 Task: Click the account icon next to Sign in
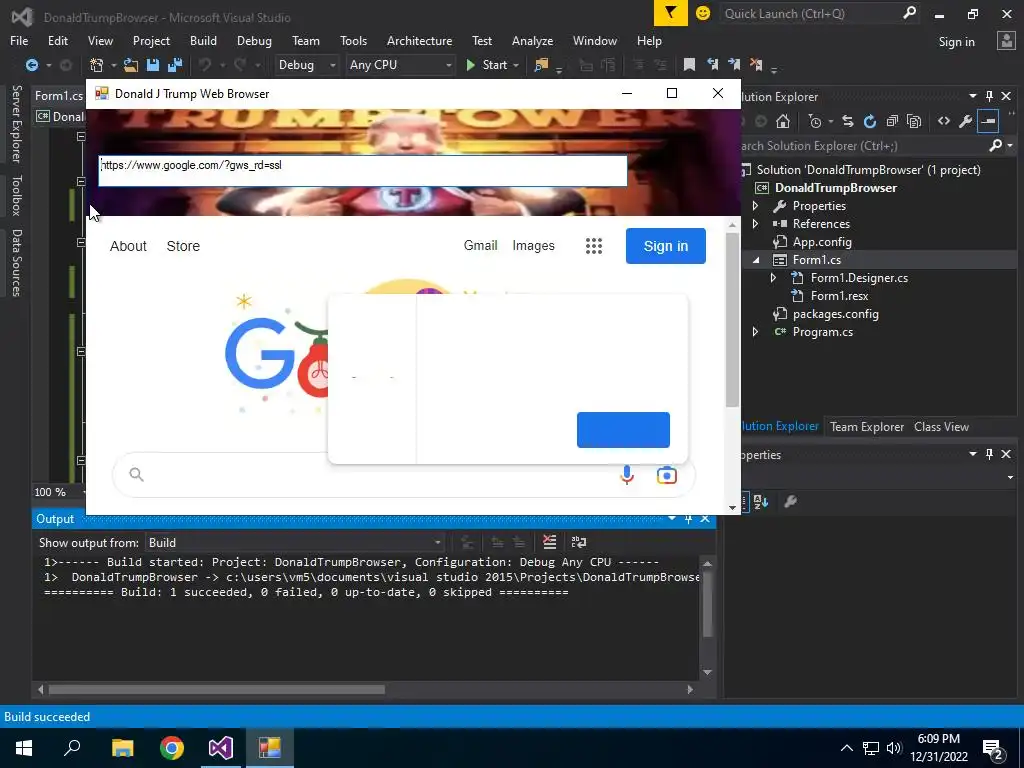point(1006,41)
